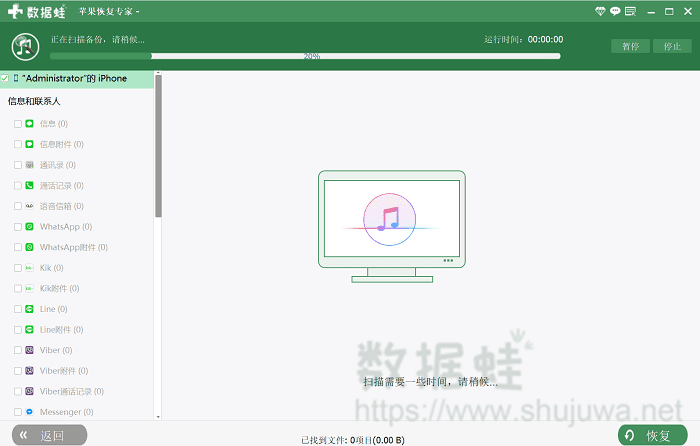Click the Kik附件 (0) icon

tap(29, 288)
